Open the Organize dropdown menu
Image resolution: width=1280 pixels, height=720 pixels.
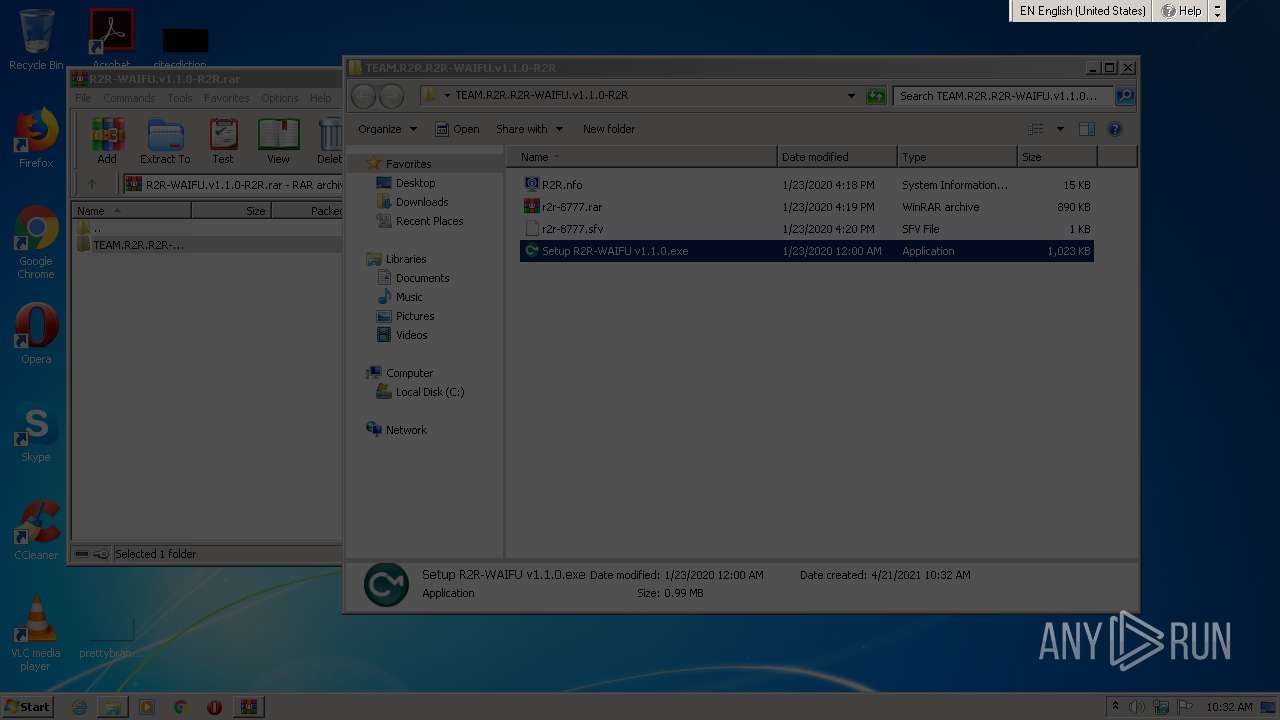[x=387, y=129]
